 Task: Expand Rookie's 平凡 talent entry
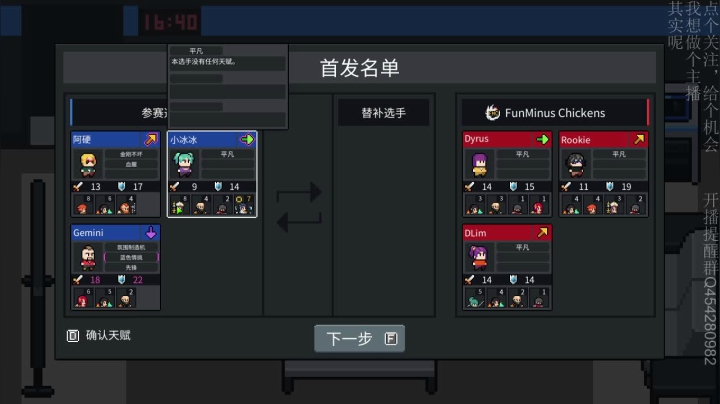(x=619, y=154)
